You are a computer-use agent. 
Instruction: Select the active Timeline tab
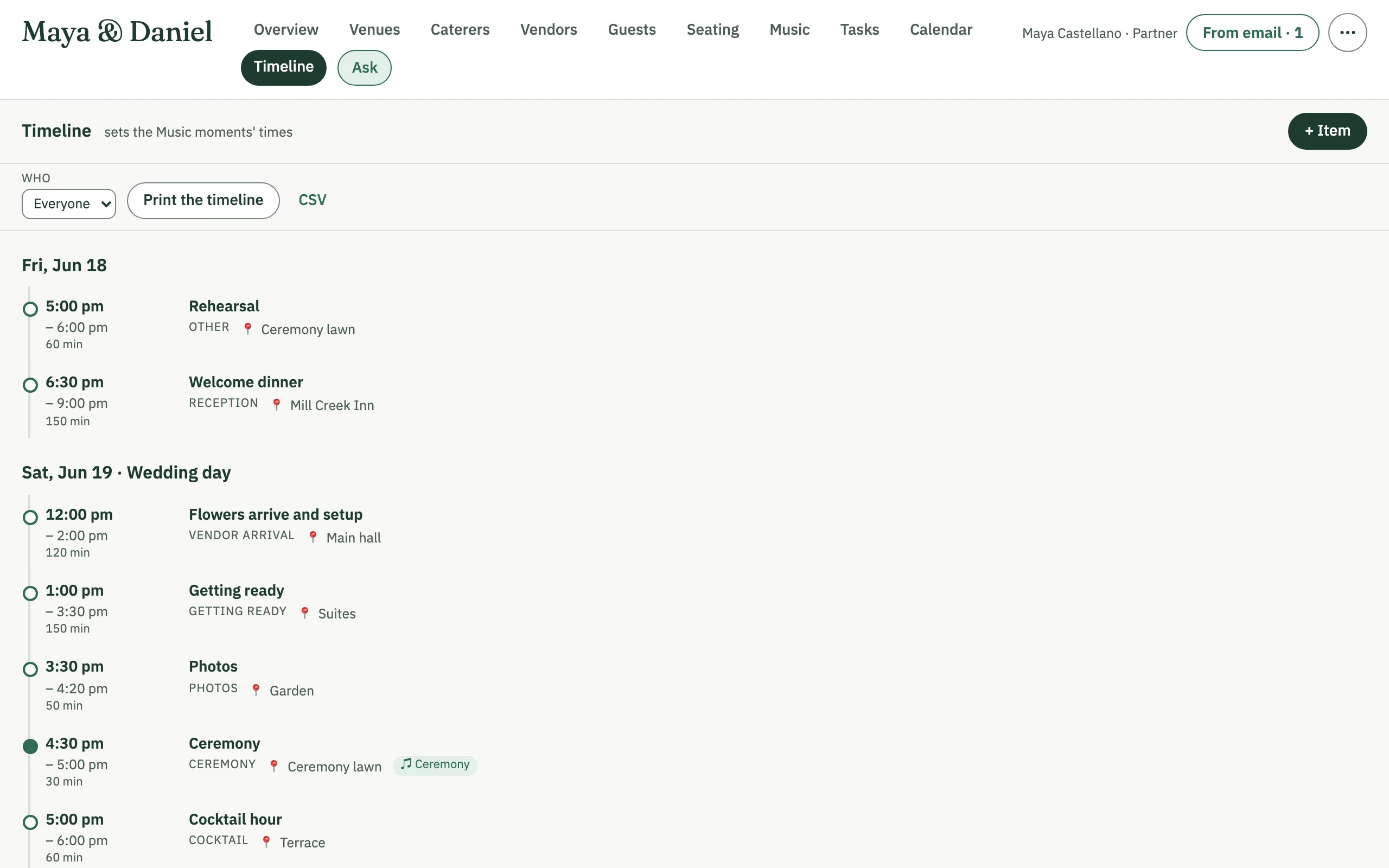(284, 67)
